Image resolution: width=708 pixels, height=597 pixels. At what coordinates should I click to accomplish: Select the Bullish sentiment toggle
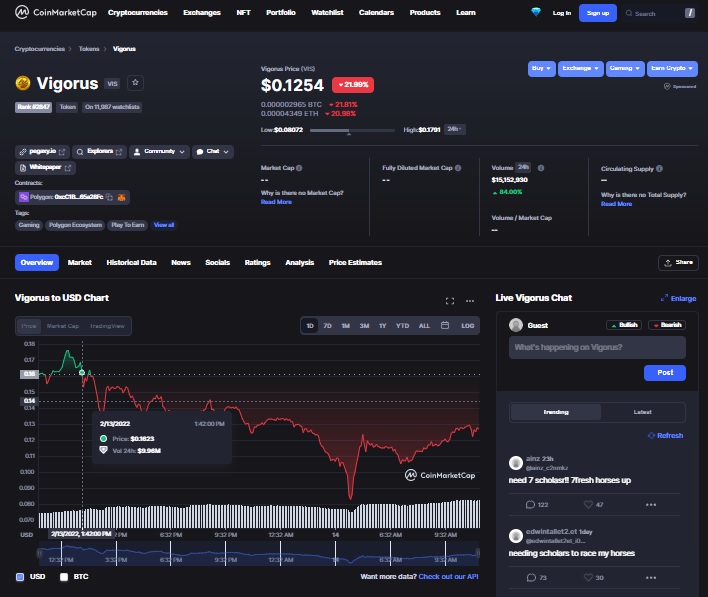coord(624,325)
